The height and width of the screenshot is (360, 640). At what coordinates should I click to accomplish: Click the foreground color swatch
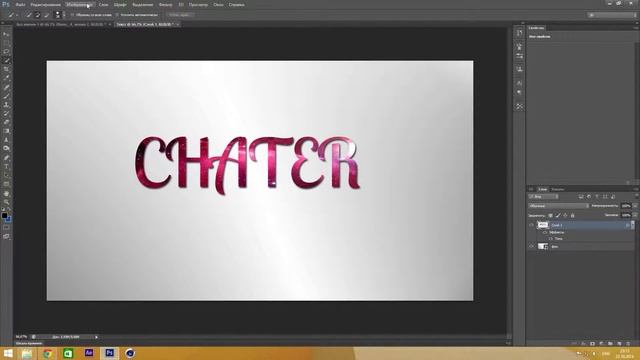(x=4, y=216)
